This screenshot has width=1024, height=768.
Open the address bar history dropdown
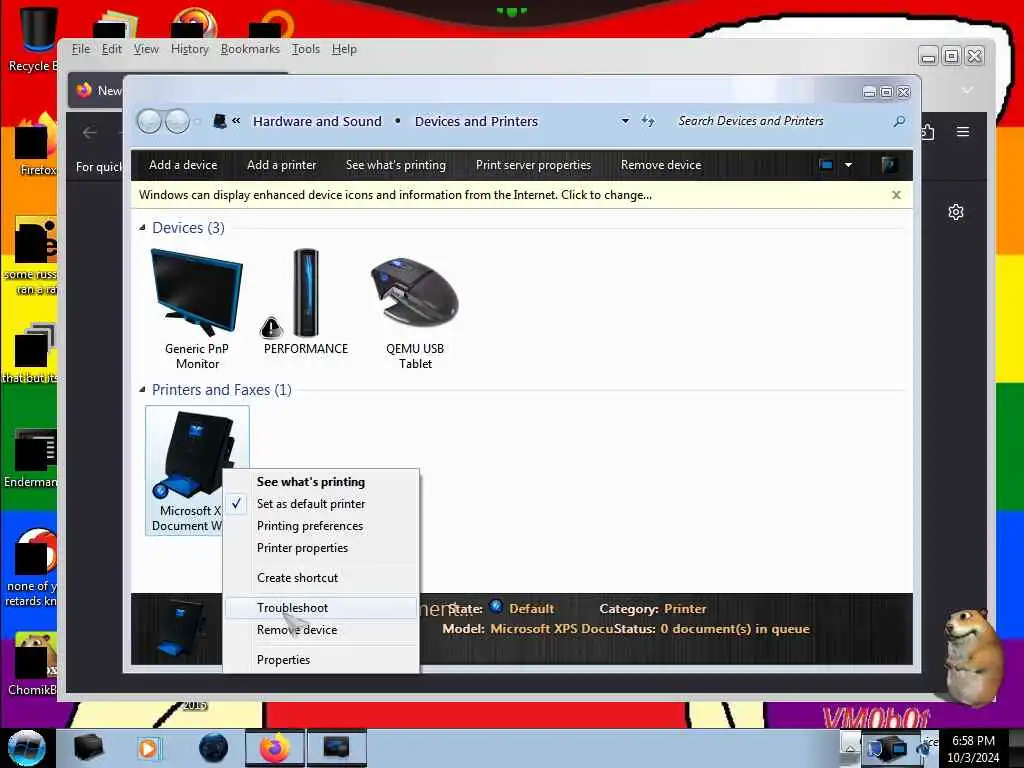coord(625,121)
